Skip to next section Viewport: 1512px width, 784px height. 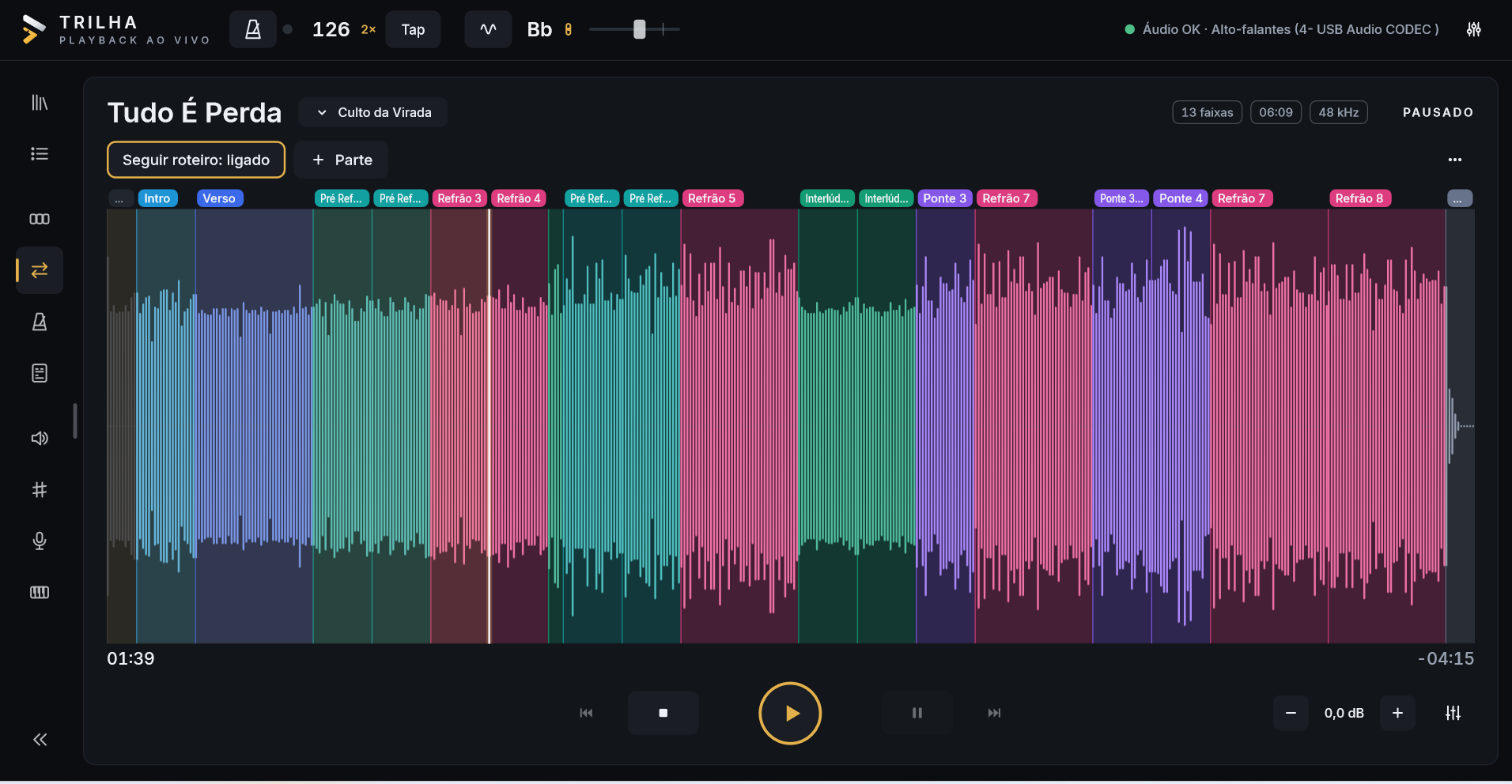pos(994,713)
